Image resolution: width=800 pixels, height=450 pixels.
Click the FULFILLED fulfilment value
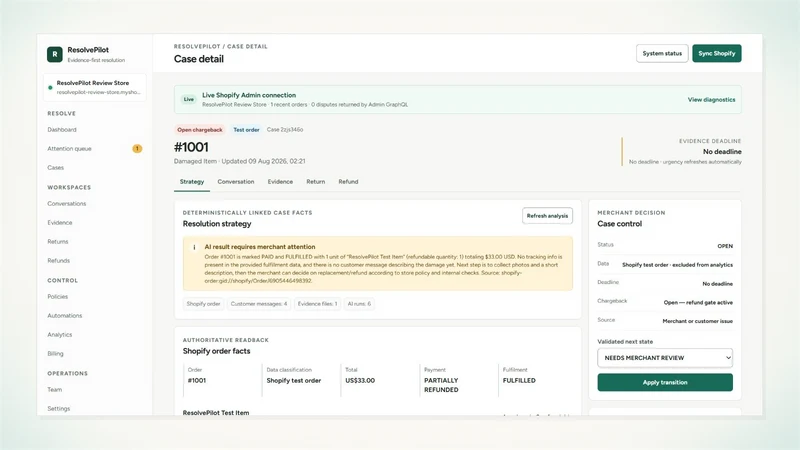point(519,381)
